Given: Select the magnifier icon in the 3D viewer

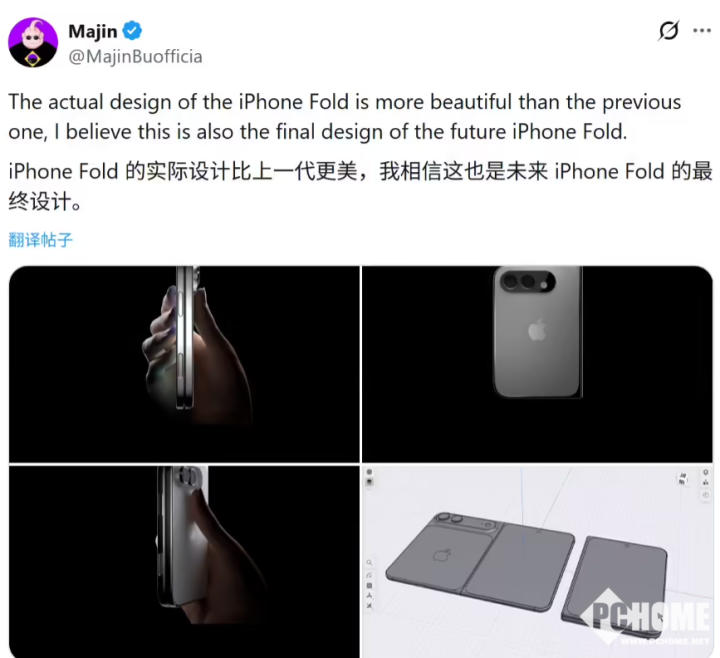Looking at the screenshot, I should pos(369,562).
